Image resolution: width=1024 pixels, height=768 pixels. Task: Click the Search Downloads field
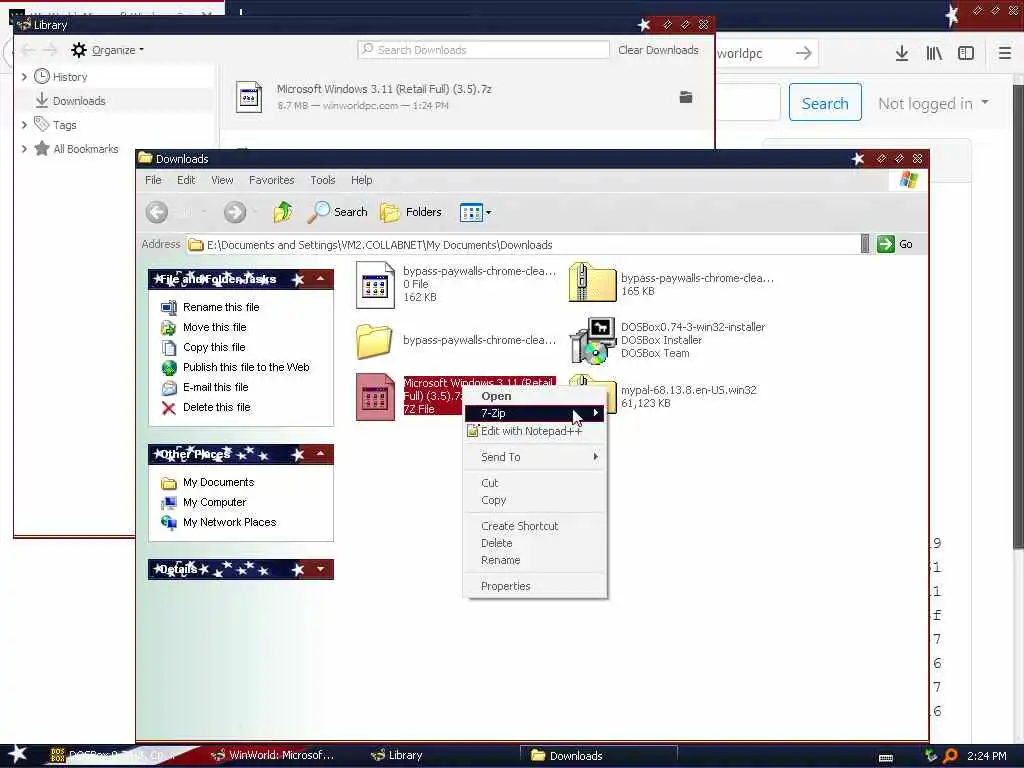tap(483, 50)
